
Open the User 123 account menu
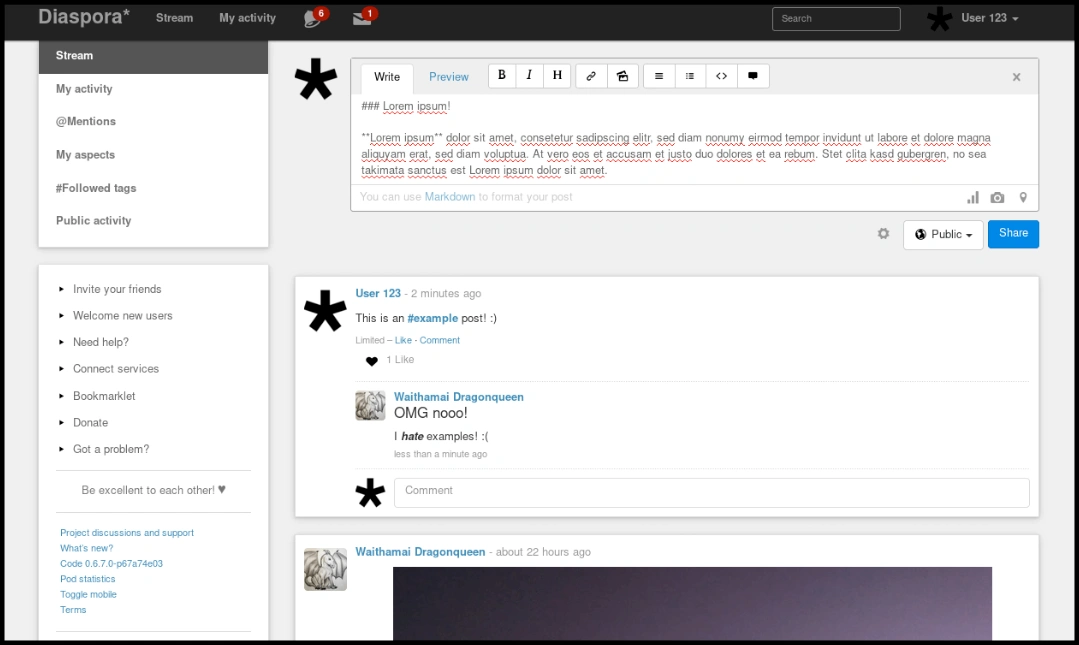pyautogui.click(x=989, y=18)
